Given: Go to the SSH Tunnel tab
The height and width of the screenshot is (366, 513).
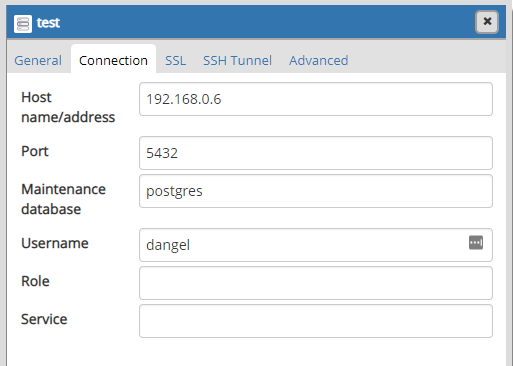Looking at the screenshot, I should [x=237, y=60].
